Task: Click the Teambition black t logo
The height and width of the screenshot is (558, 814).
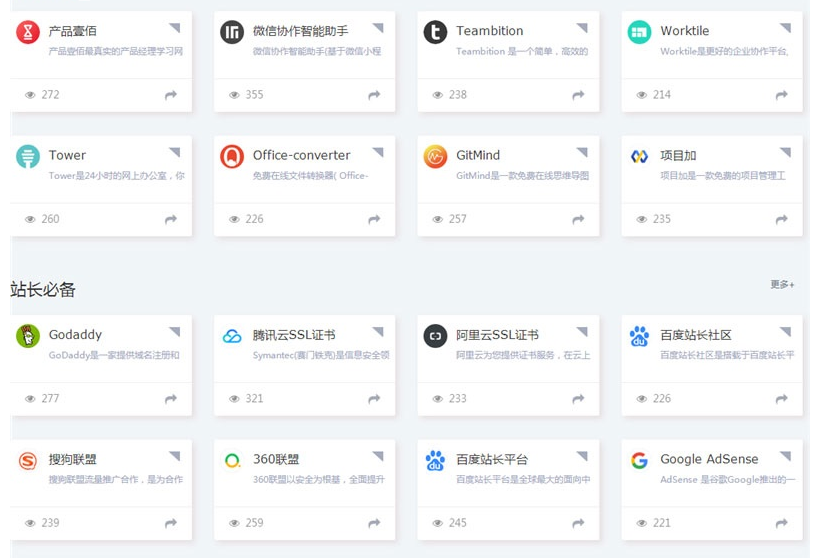Action: click(x=436, y=32)
